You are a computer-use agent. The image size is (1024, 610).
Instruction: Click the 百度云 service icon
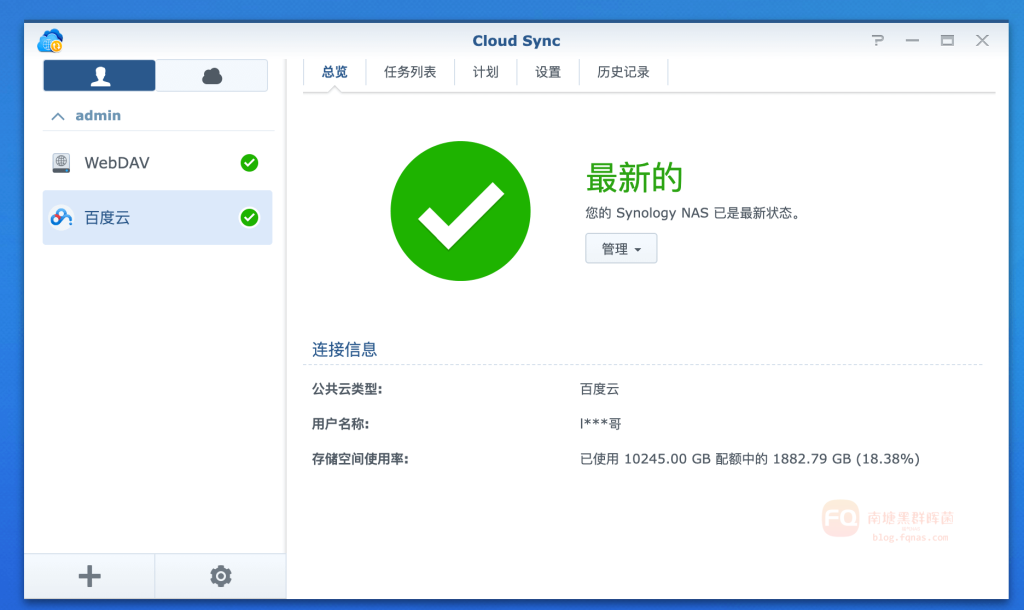62,217
